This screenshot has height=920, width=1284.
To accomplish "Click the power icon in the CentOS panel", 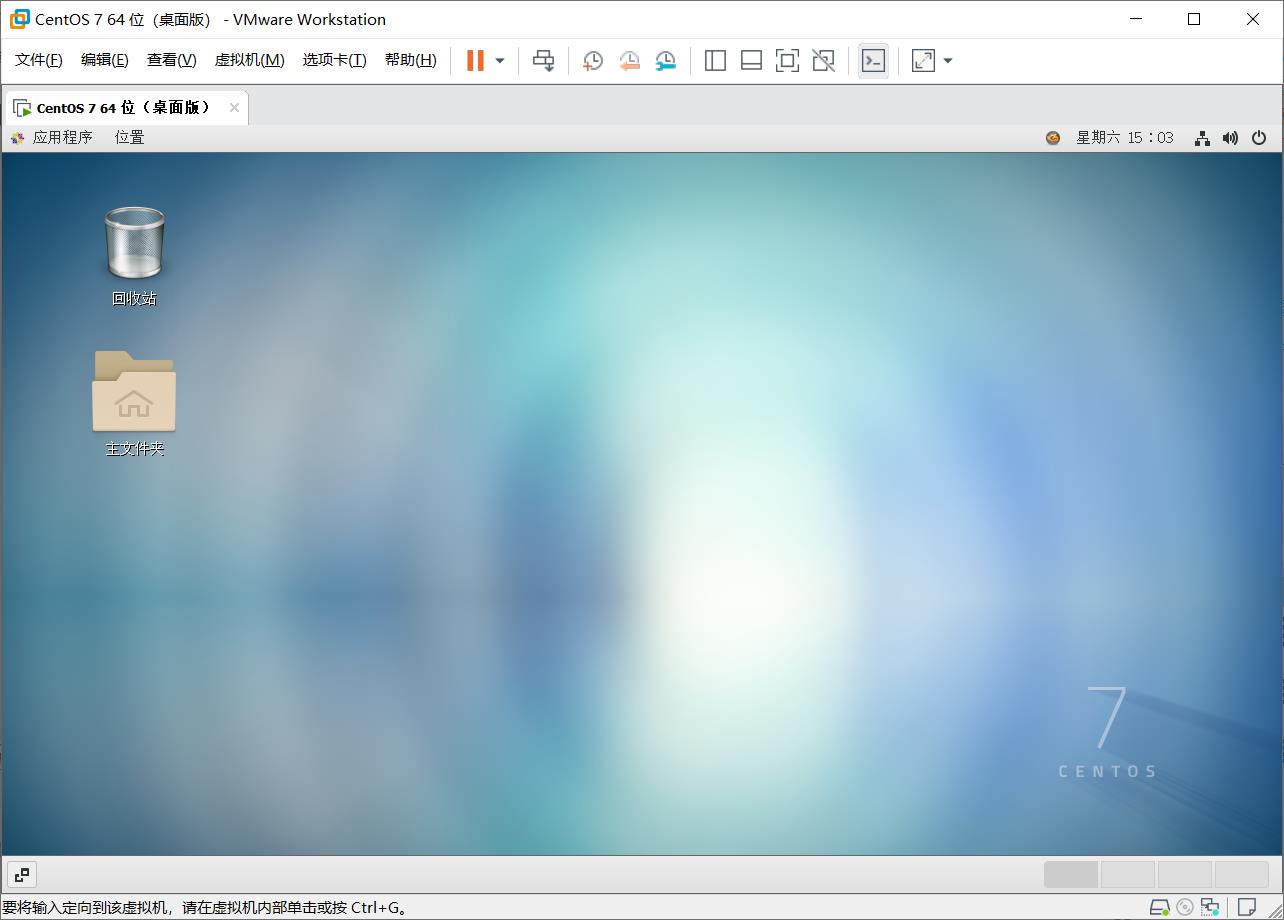I will pyautogui.click(x=1259, y=138).
